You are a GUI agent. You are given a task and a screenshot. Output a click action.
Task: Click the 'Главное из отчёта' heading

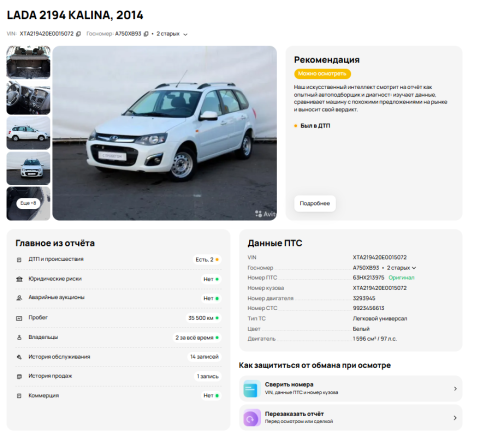pyautogui.click(x=55, y=243)
